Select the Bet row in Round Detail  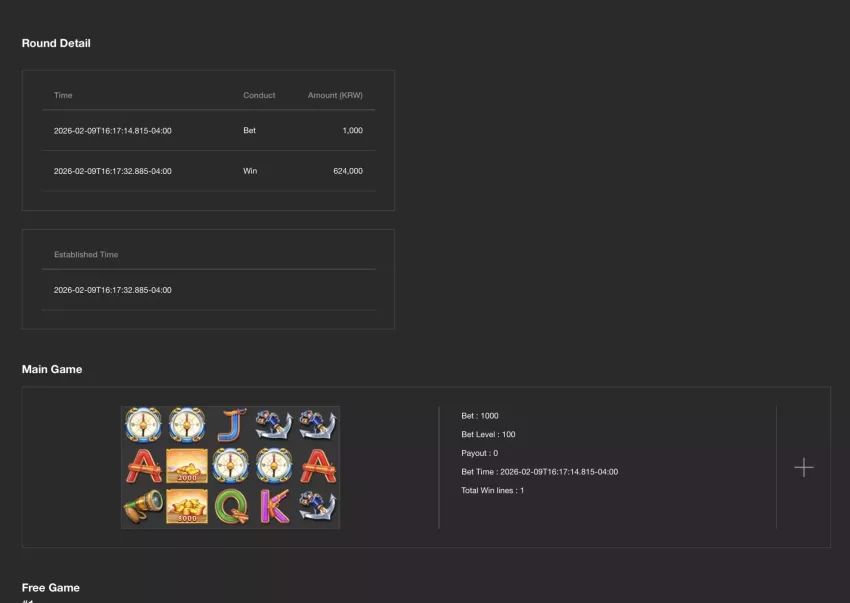(x=209, y=131)
